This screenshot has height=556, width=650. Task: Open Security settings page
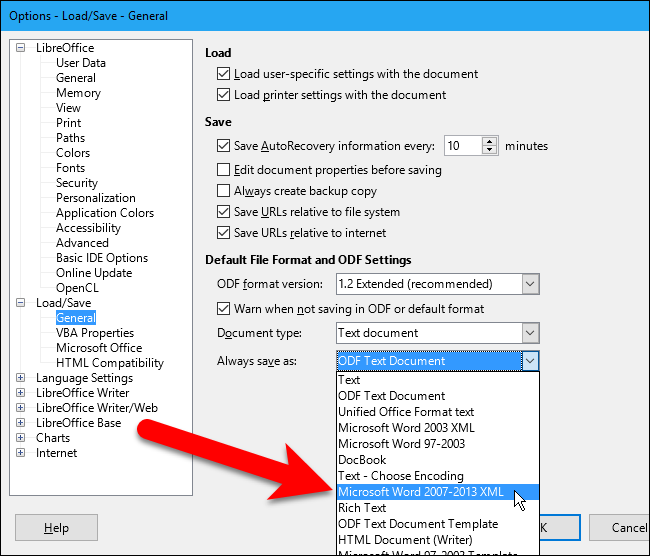(77, 183)
